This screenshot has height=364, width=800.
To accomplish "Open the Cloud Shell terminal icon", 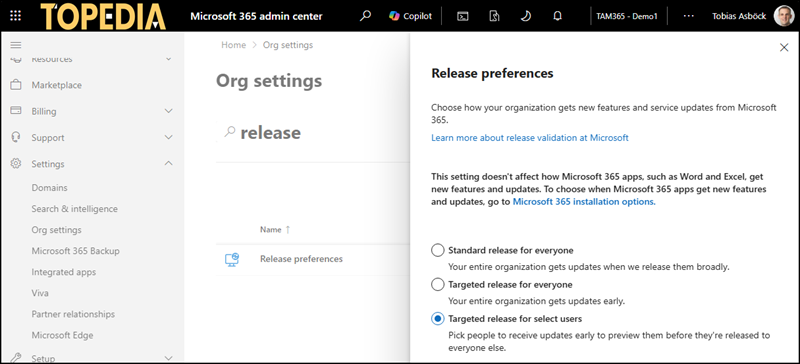I will click(x=462, y=16).
